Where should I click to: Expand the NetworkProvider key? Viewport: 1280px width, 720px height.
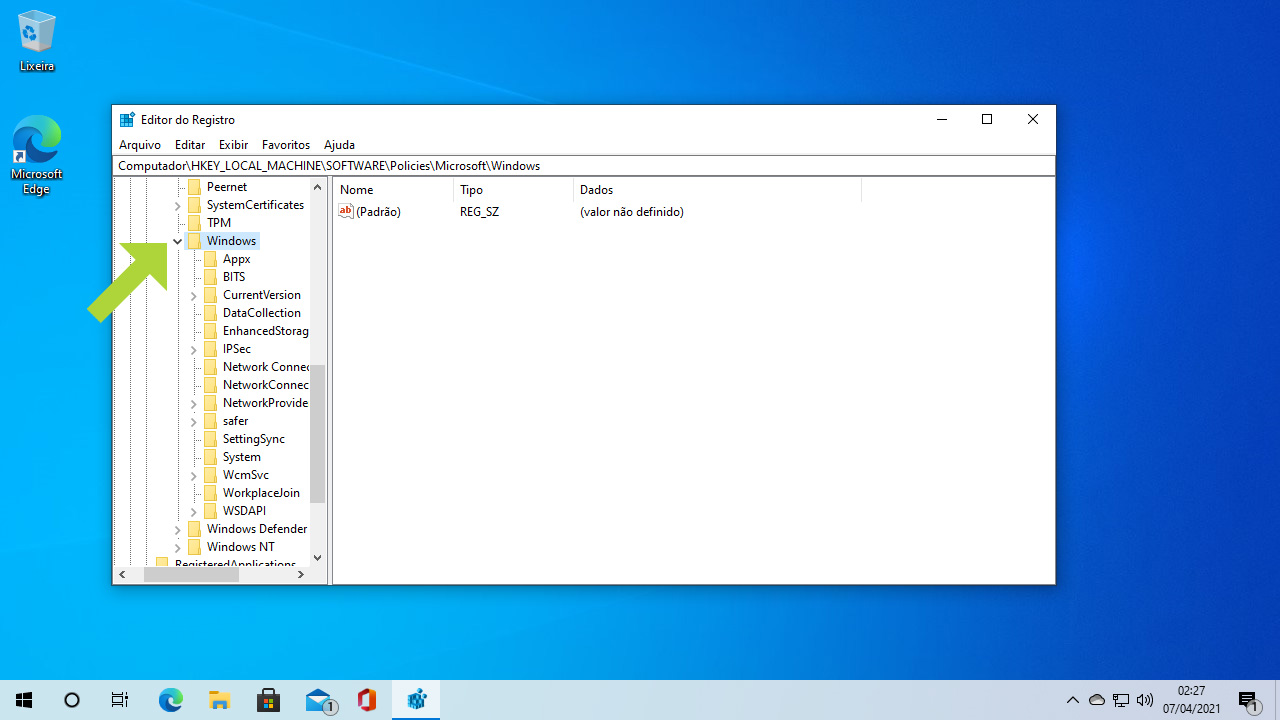194,403
